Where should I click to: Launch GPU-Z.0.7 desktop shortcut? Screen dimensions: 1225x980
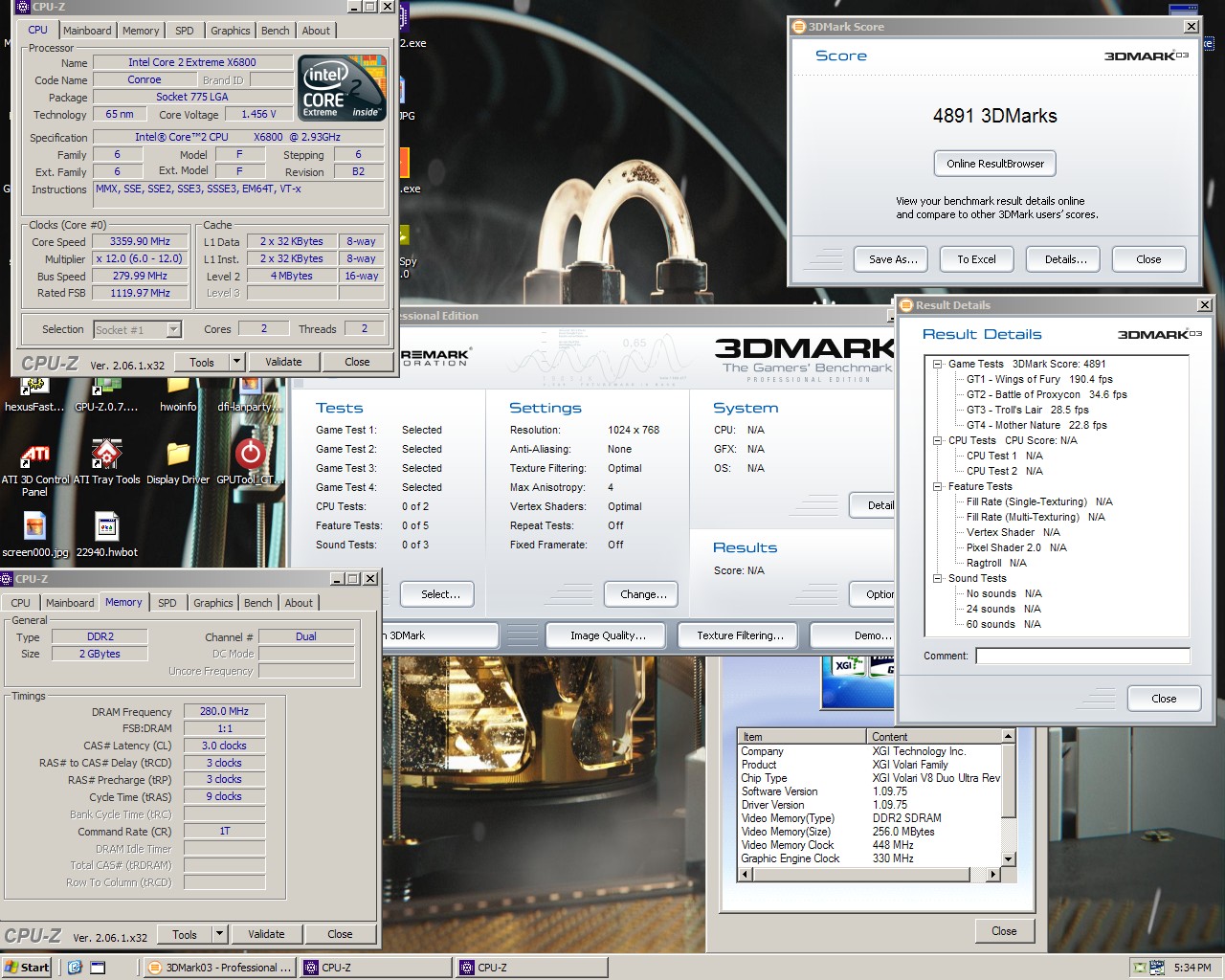pos(106,394)
